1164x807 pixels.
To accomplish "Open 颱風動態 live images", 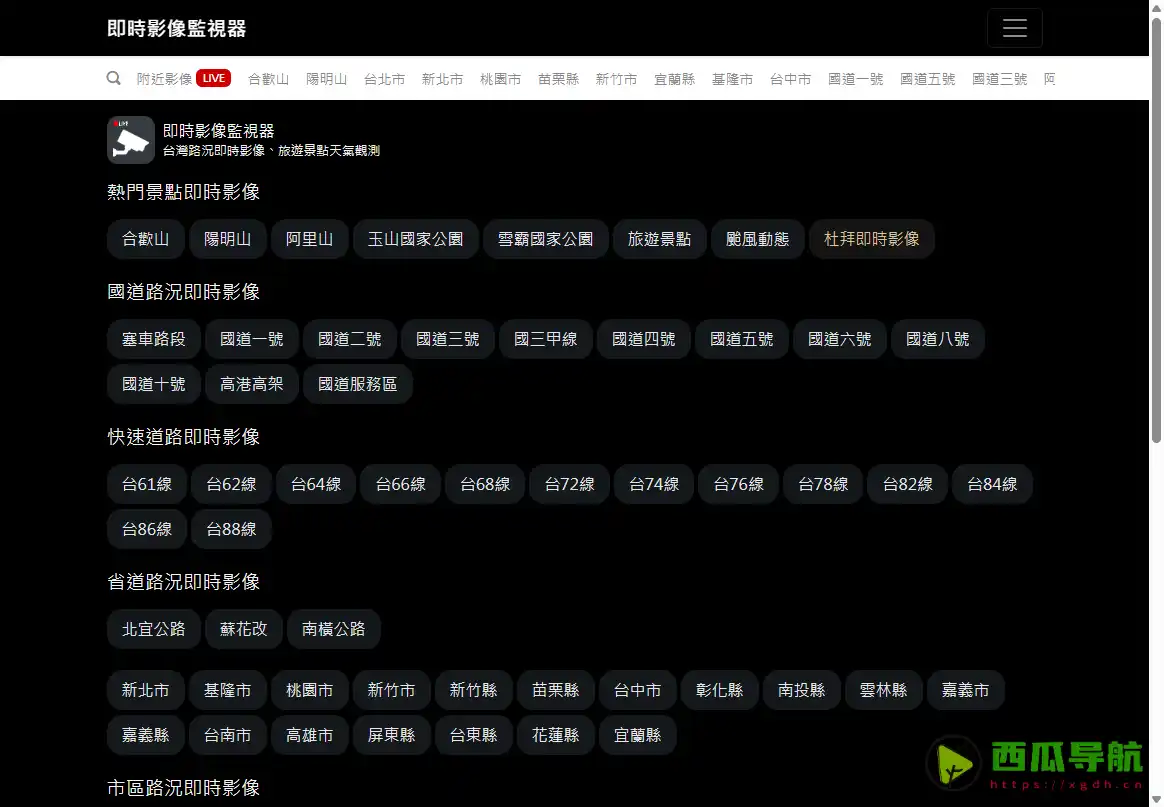I will 757,239.
